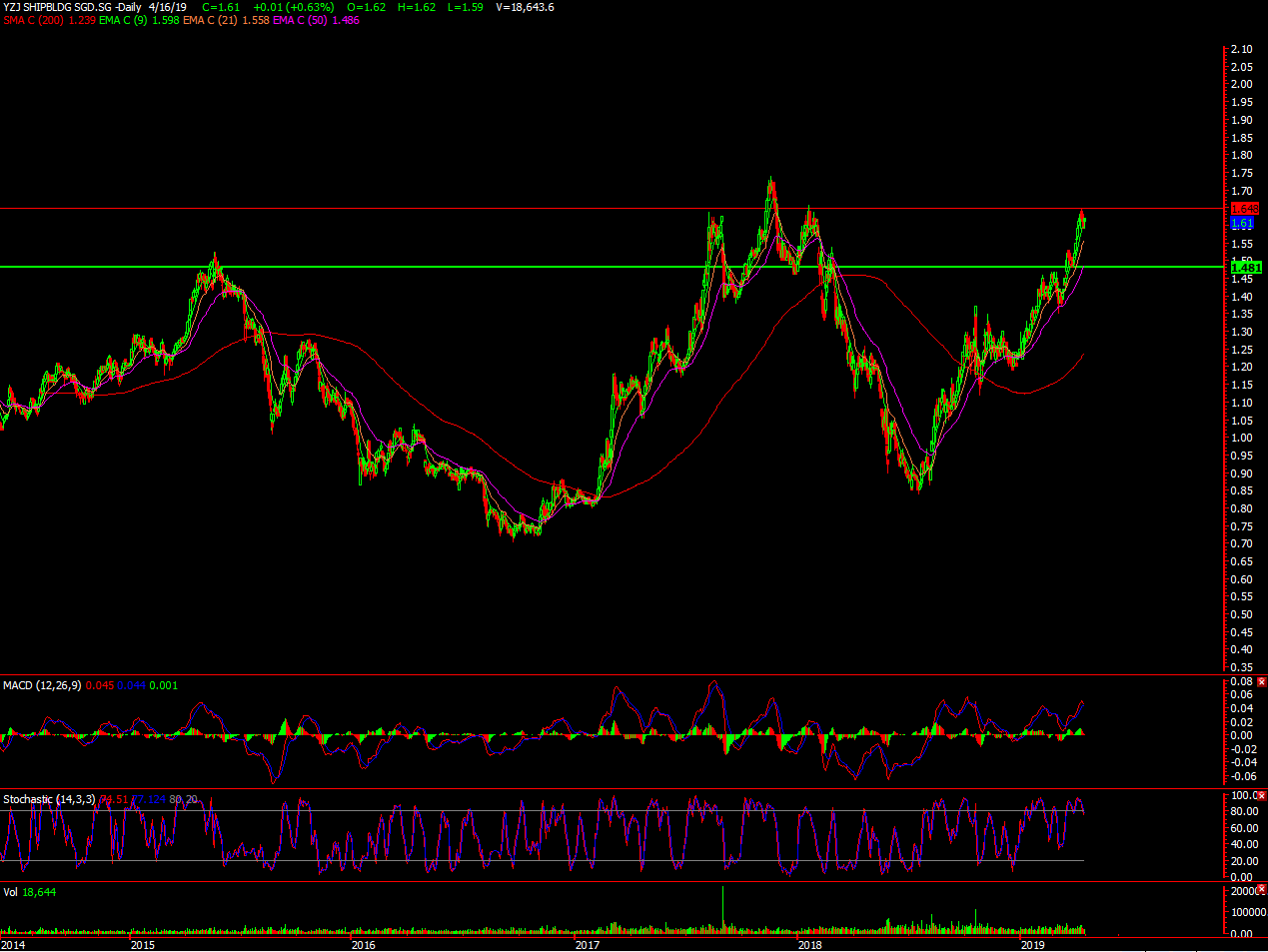Screen dimensions: 1268x952
Task: Select the green horizontal line at 1.481
Action: [x=612, y=267]
